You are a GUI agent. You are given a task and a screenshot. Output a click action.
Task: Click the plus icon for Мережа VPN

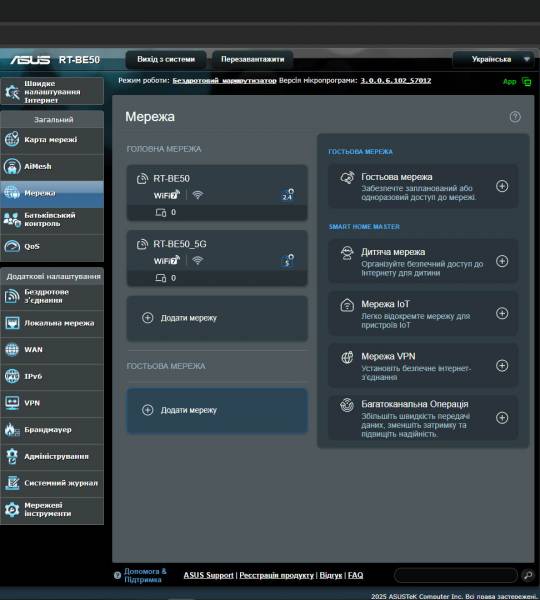pyautogui.click(x=502, y=365)
